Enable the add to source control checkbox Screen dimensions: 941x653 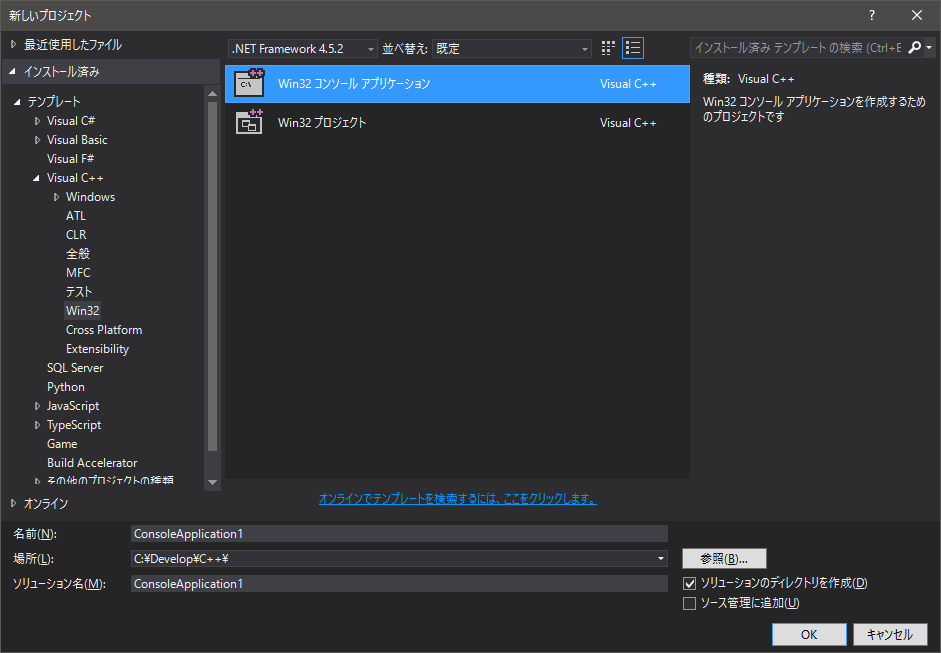tap(690, 603)
